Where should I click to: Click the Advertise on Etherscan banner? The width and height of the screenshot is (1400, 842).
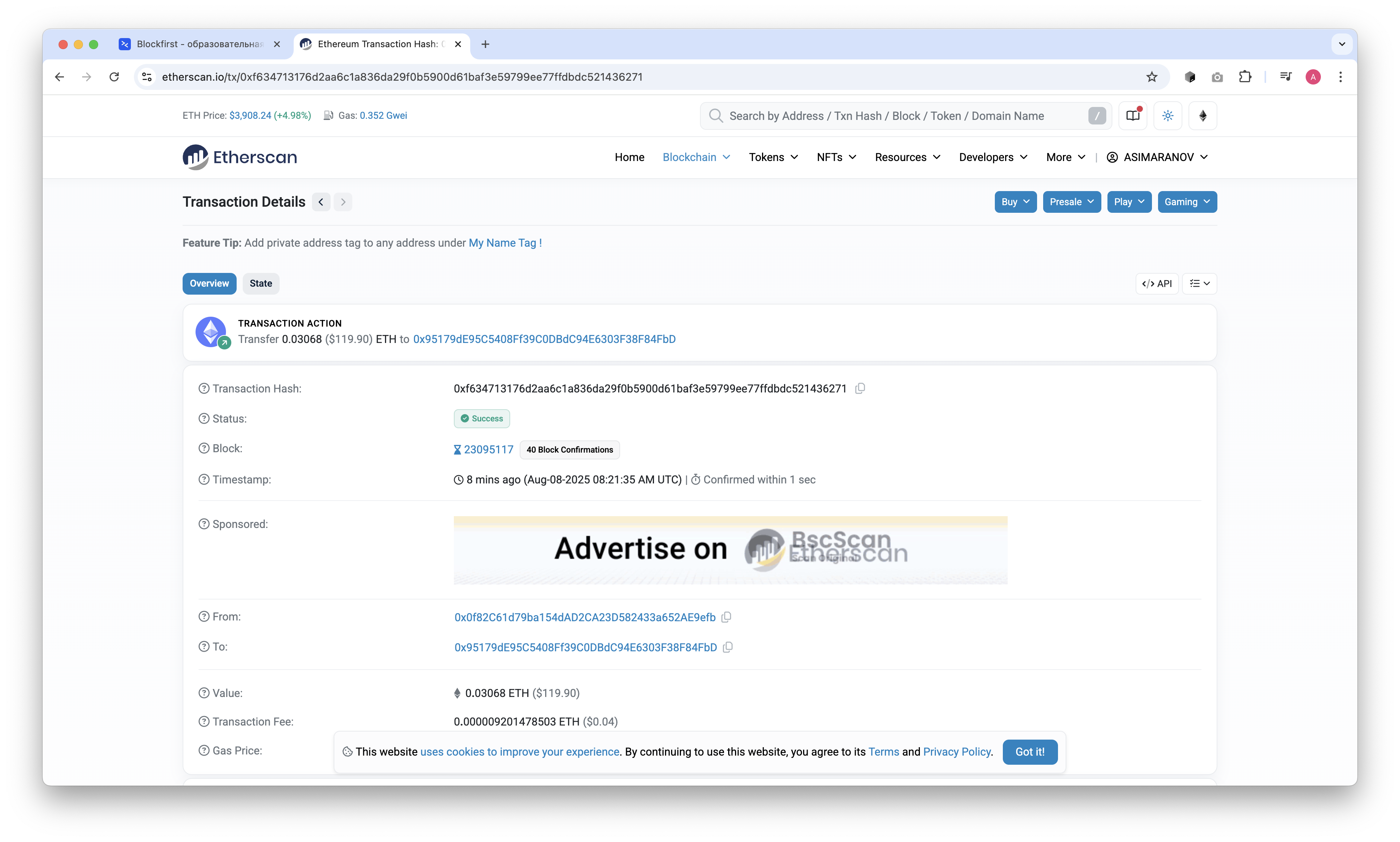730,550
